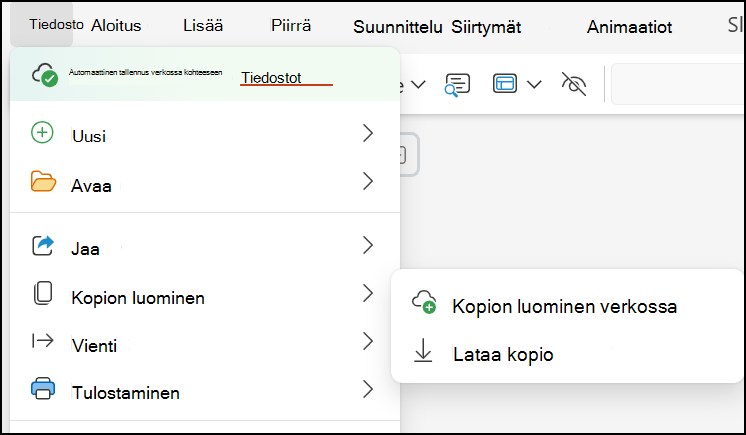The width and height of the screenshot is (746, 435).
Task: Select the Uusi menu entry
Action: pyautogui.click(x=205, y=135)
